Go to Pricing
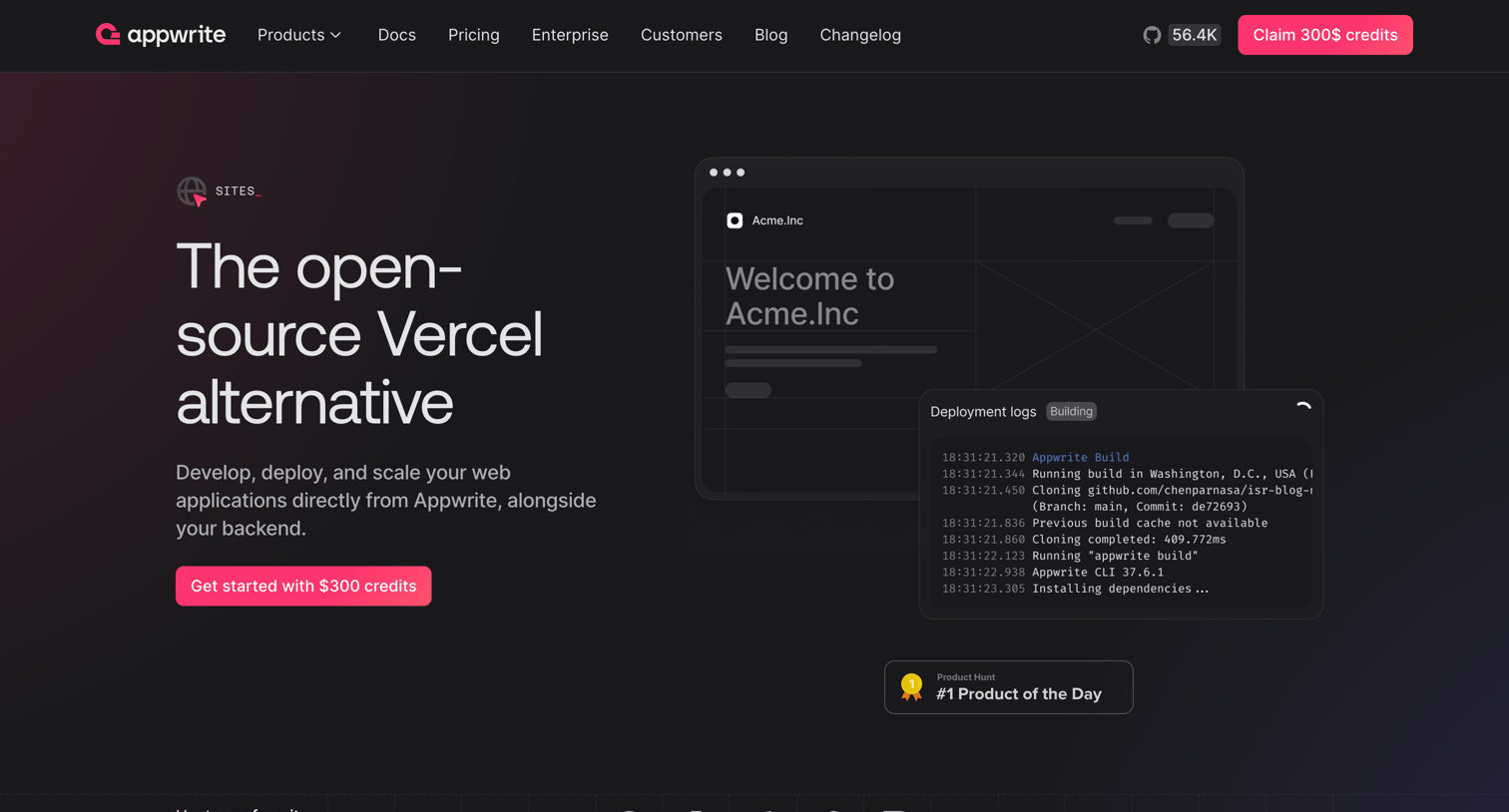1509x812 pixels. pos(474,35)
